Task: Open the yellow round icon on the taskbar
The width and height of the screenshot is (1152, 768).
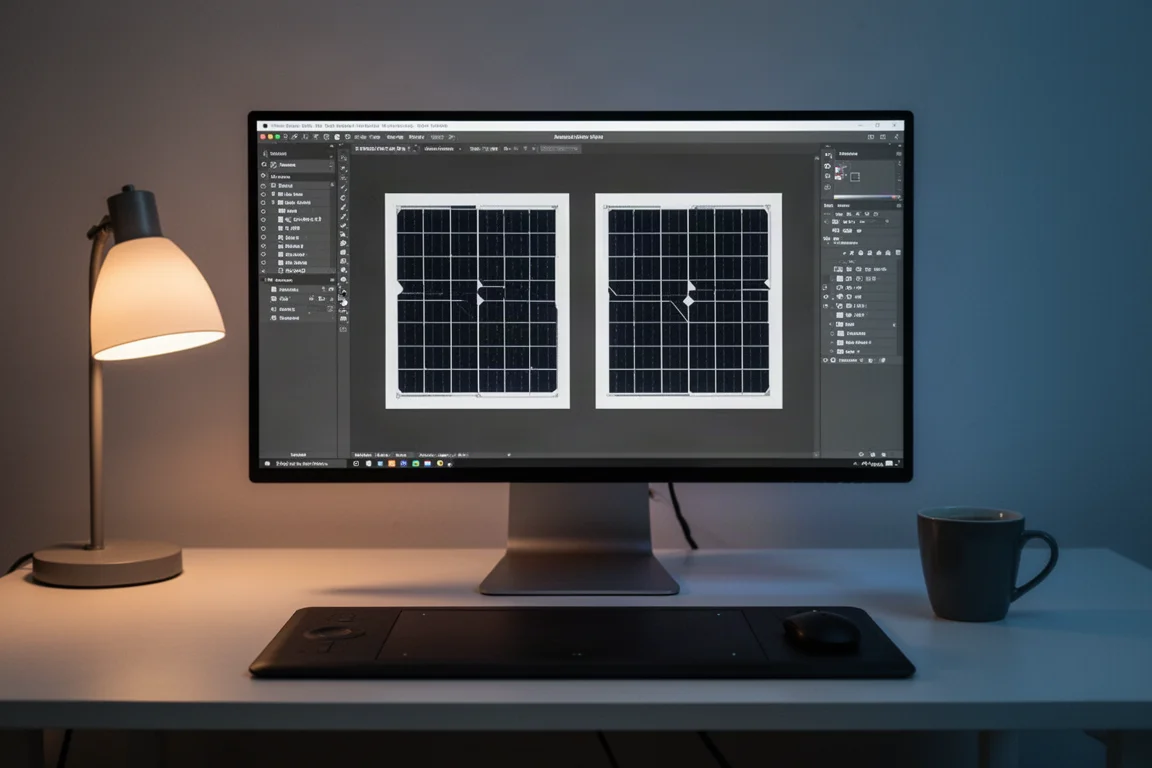Action: coord(439,464)
